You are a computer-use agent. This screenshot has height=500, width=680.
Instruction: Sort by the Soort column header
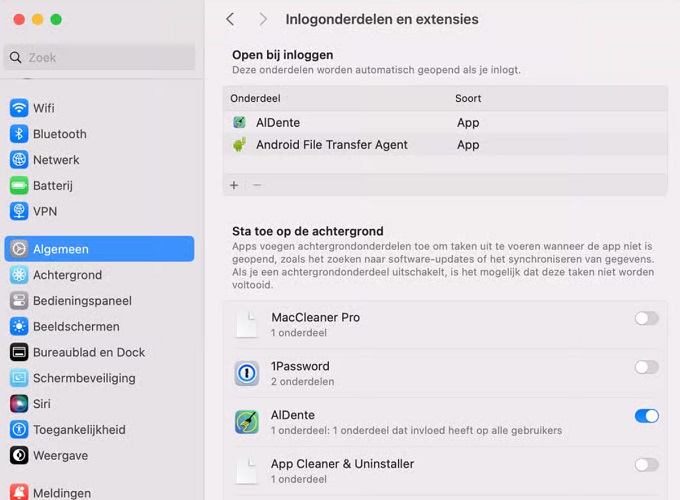[468, 98]
